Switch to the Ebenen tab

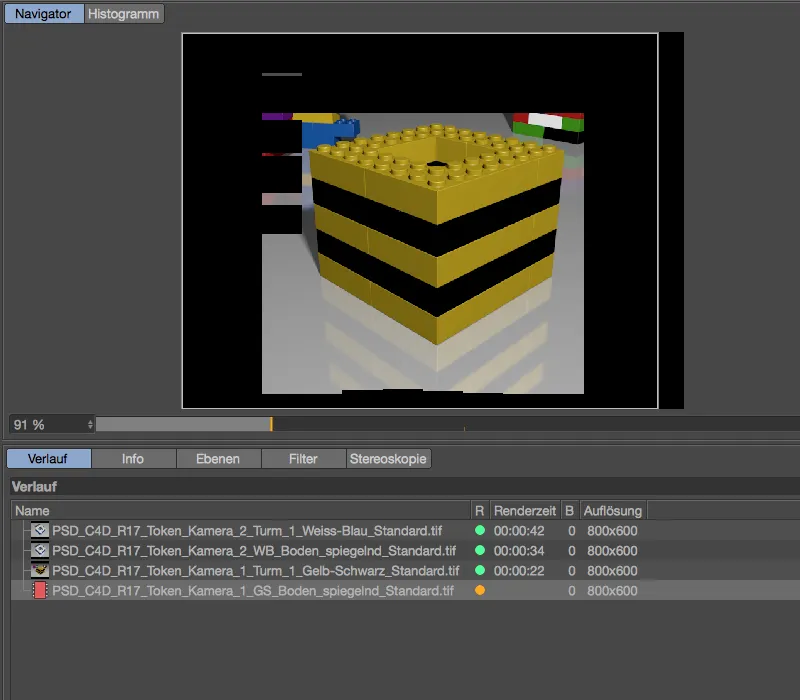coord(218,459)
